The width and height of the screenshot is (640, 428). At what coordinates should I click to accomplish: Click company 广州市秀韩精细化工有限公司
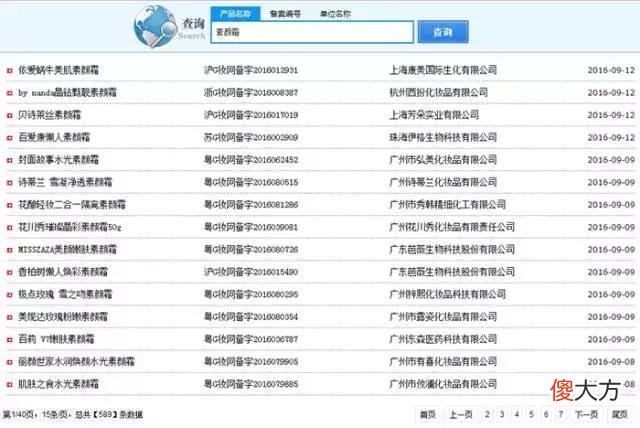[x=448, y=205]
